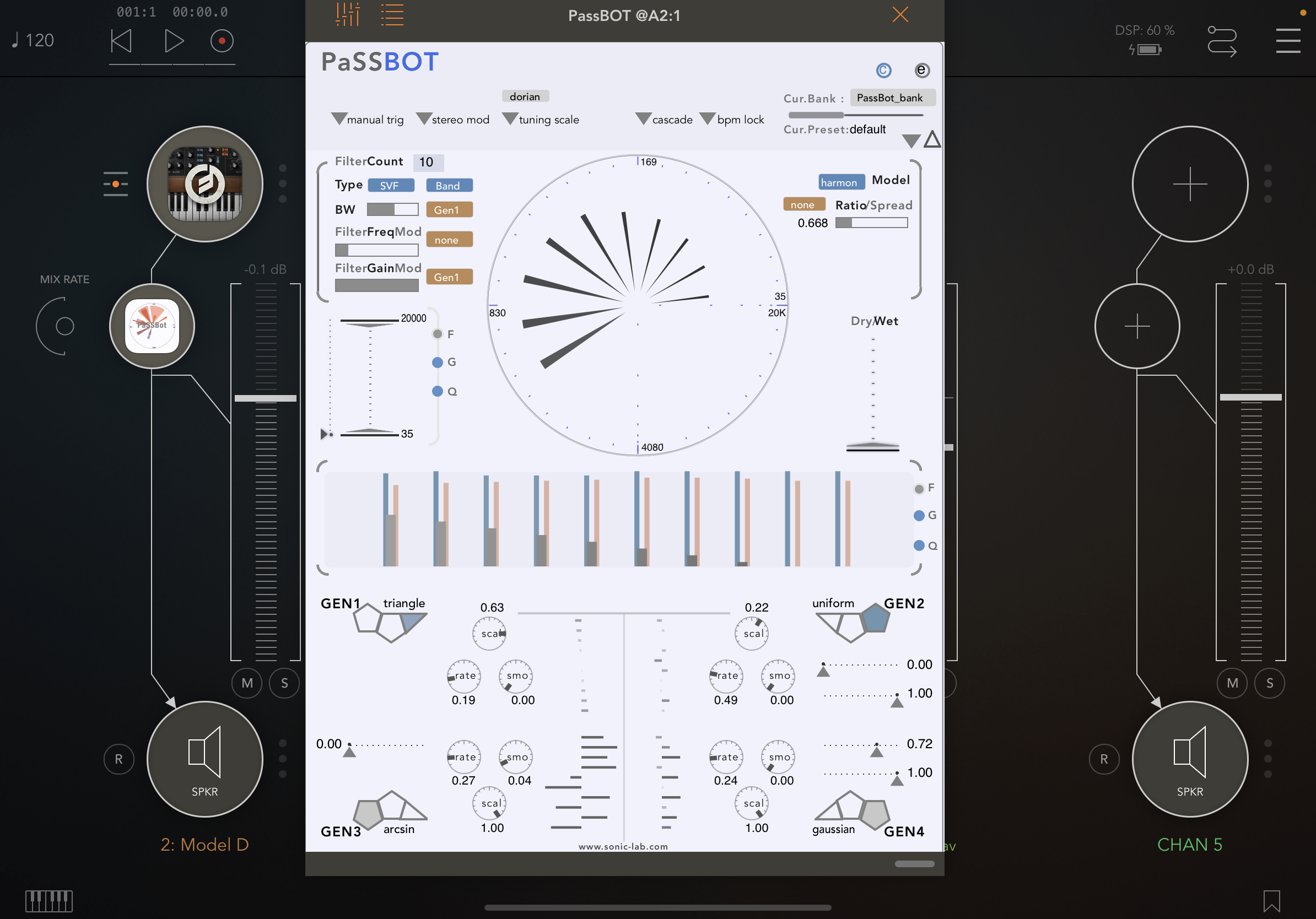
Task: Select the SVF filter type
Action: point(390,186)
